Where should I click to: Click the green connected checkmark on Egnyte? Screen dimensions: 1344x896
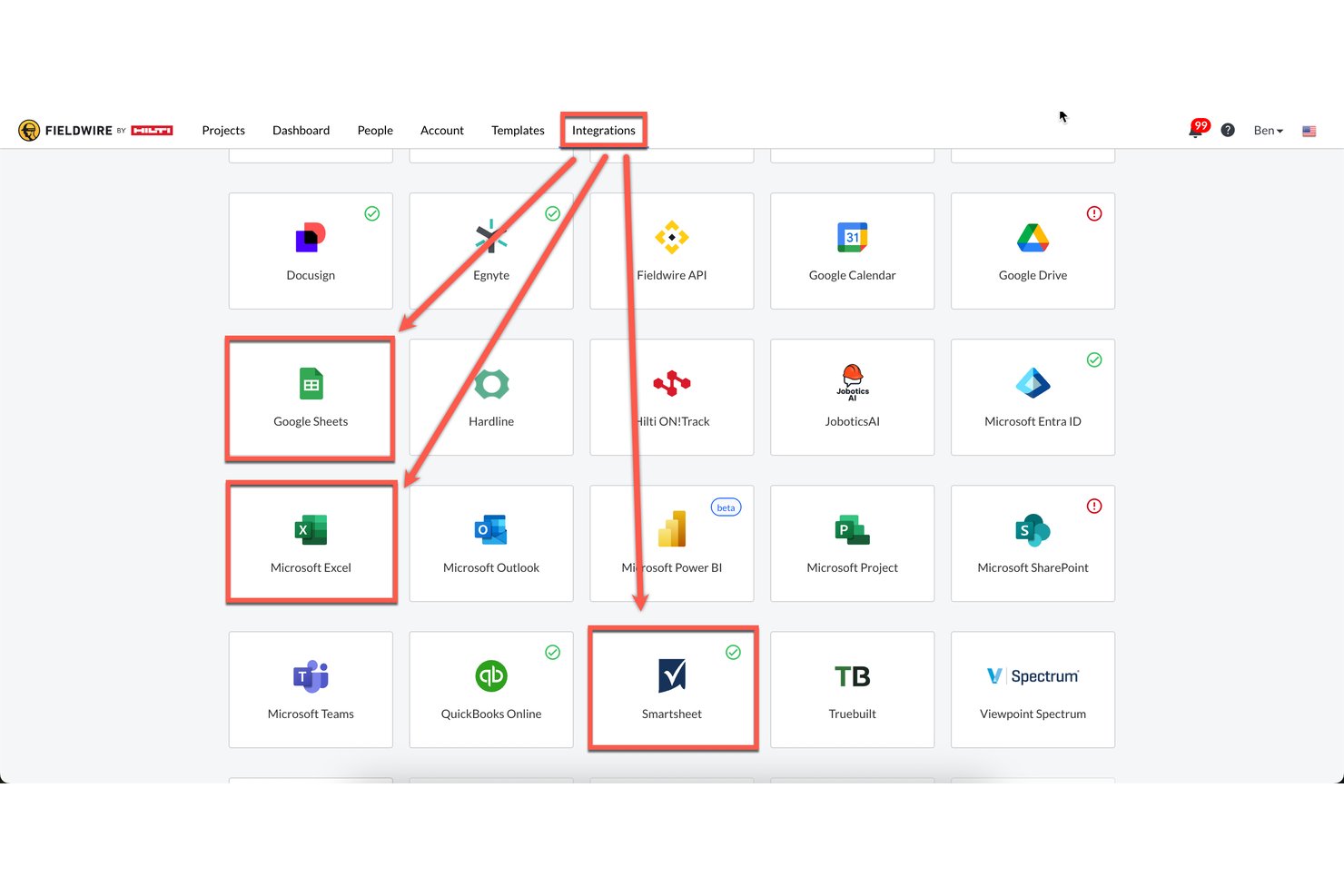pyautogui.click(x=552, y=214)
